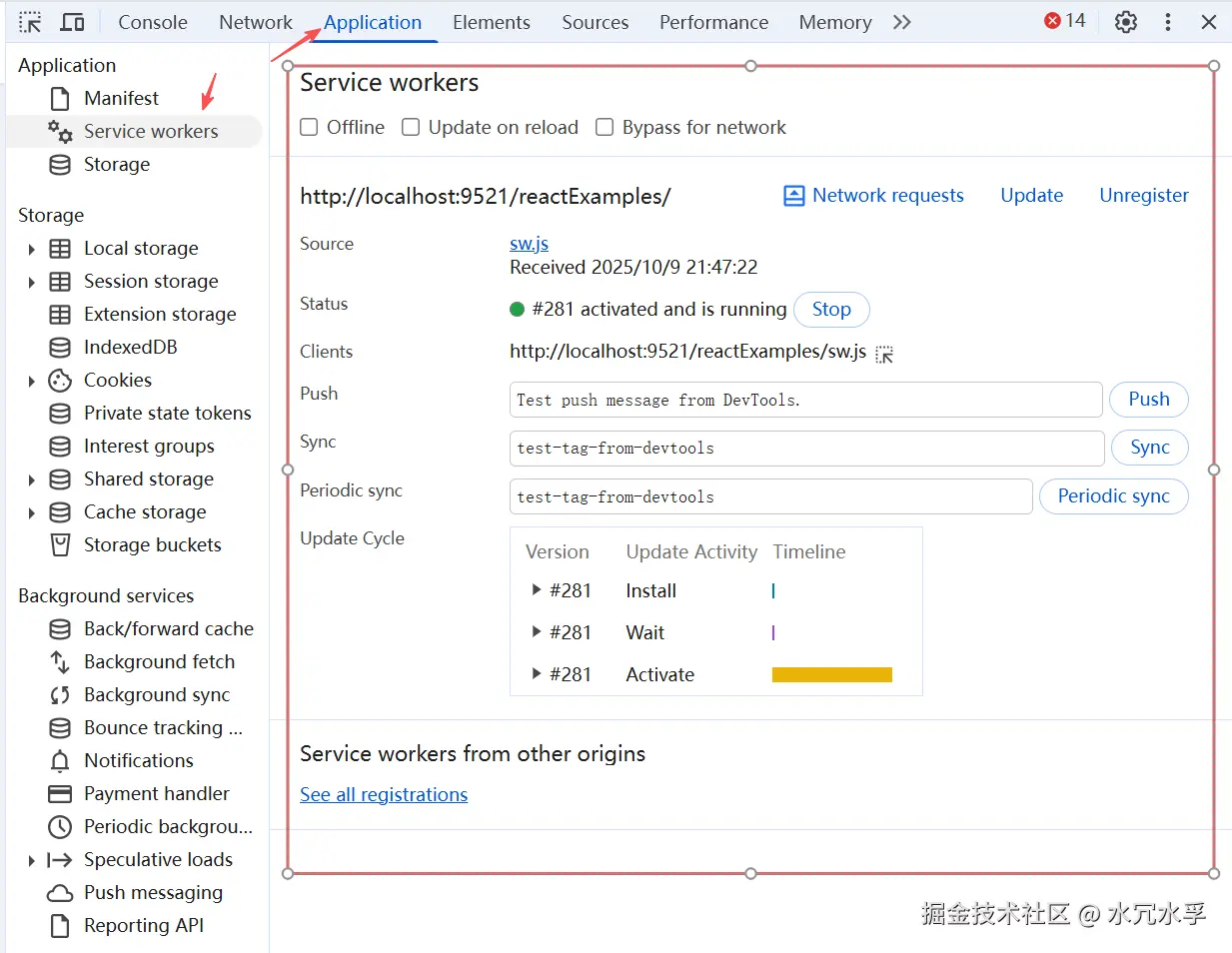Click the IndexedDB database icon

tap(60, 347)
